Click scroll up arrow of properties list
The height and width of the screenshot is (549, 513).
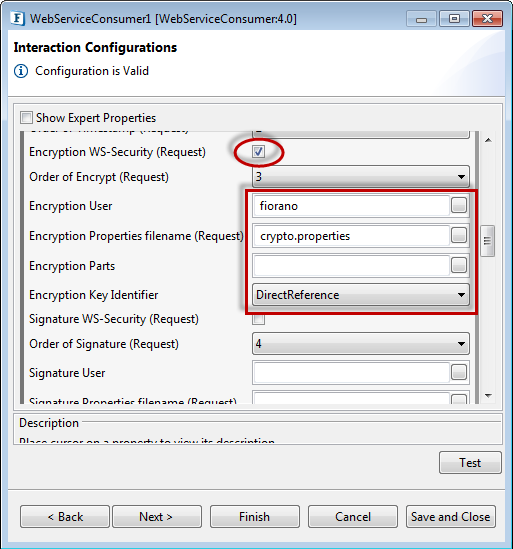[488, 140]
